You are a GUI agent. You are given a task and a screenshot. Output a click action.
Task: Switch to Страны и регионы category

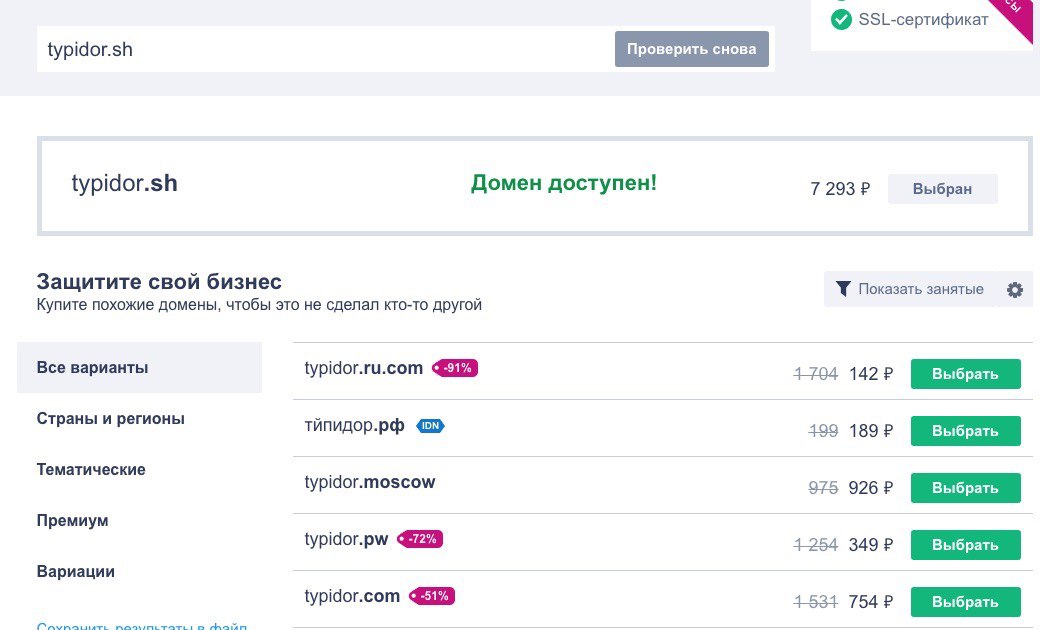(x=111, y=419)
